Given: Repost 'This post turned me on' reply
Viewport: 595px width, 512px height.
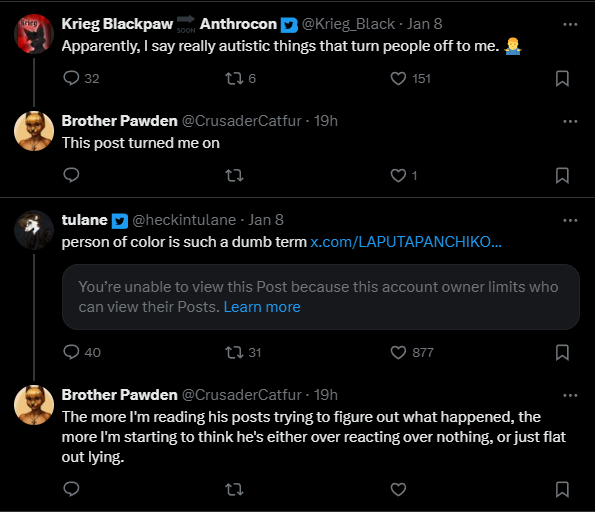Looking at the screenshot, I should click(x=234, y=176).
